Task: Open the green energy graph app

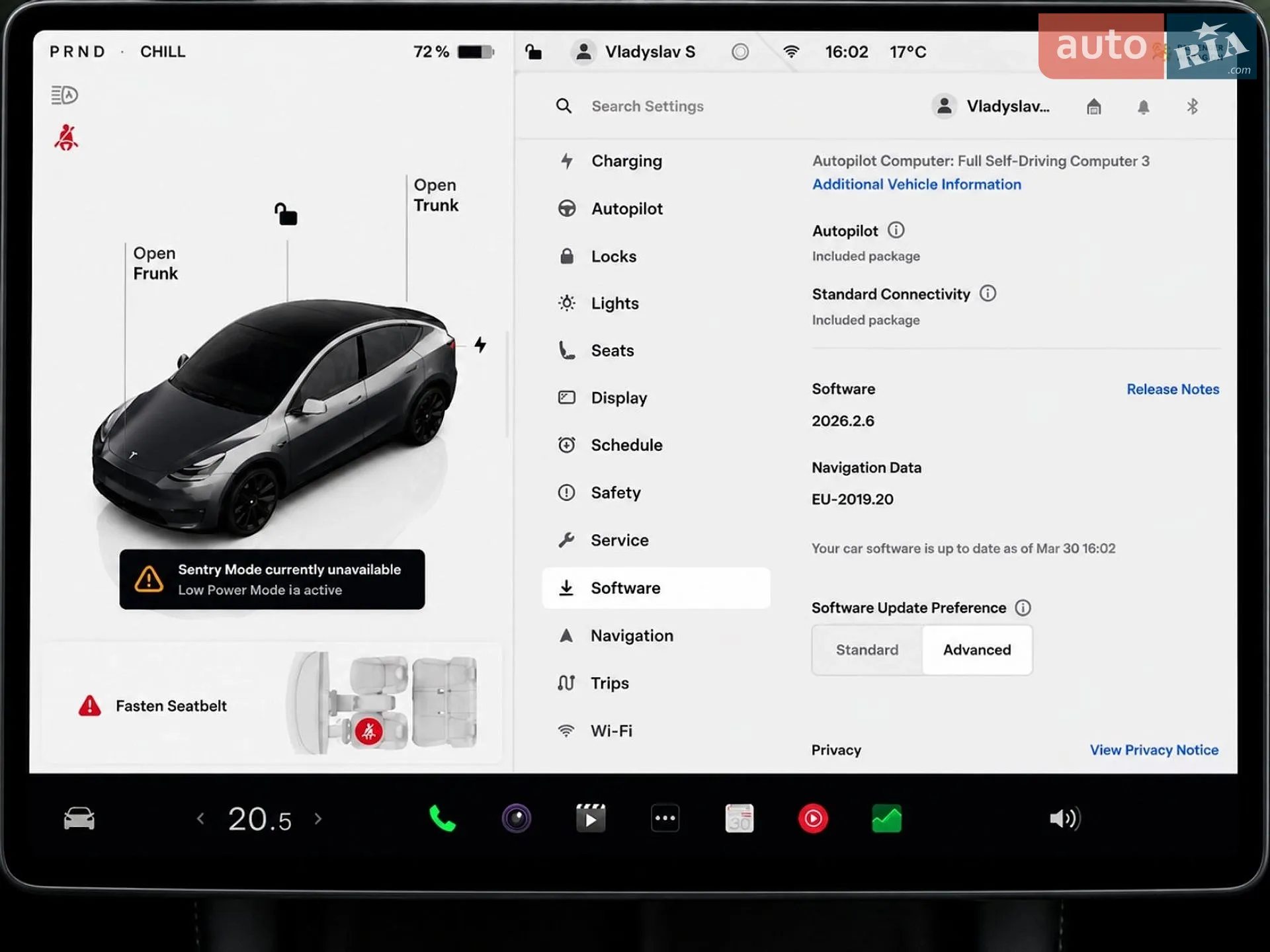Action: [887, 818]
